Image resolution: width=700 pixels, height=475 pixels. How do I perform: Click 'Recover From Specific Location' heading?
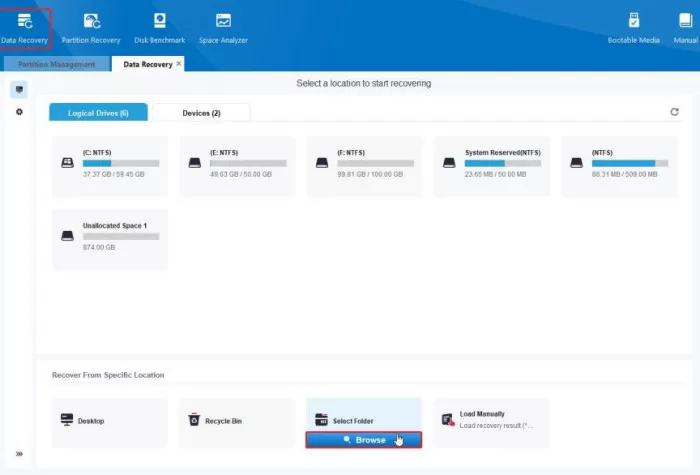108,375
